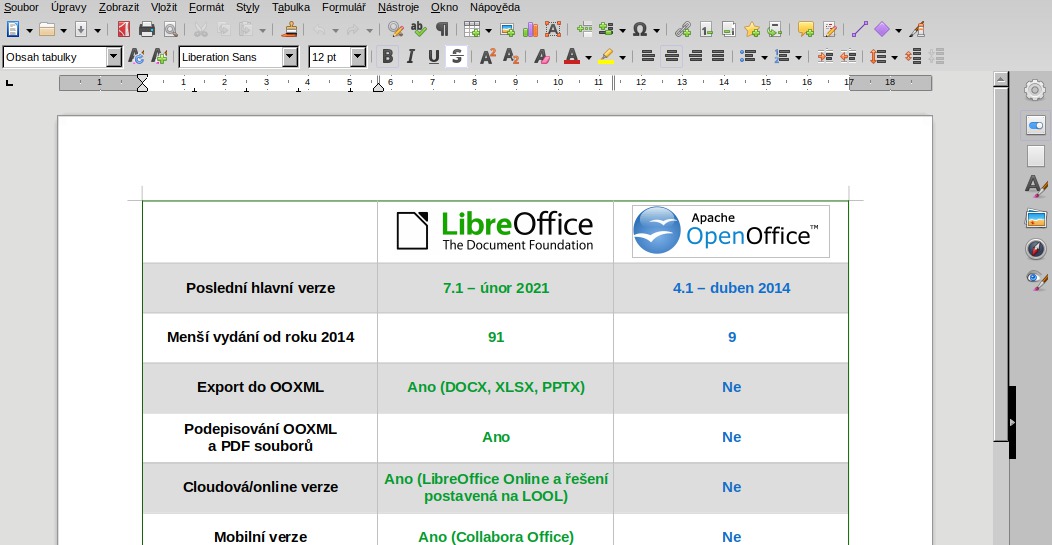Apply the red font color
Screen dimensions: 1052x545
[572, 57]
